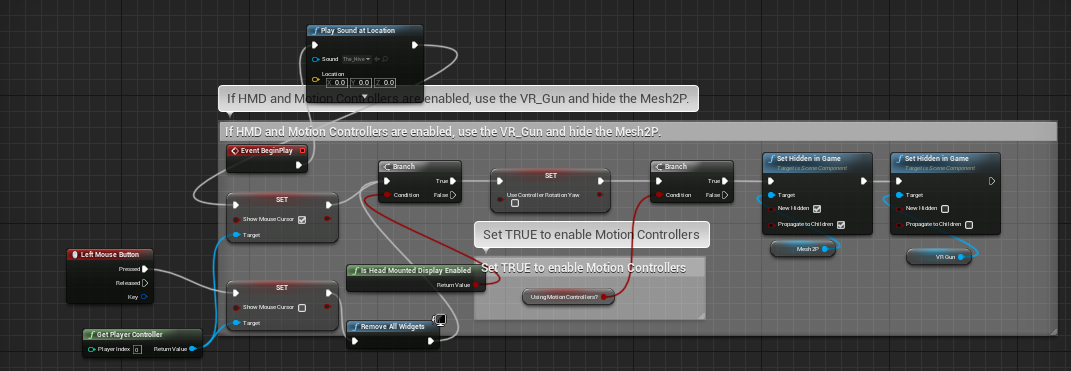Select the Is Head Mounted Display Enabled node title
Viewport: 1071px width, 371px height.
(415, 271)
